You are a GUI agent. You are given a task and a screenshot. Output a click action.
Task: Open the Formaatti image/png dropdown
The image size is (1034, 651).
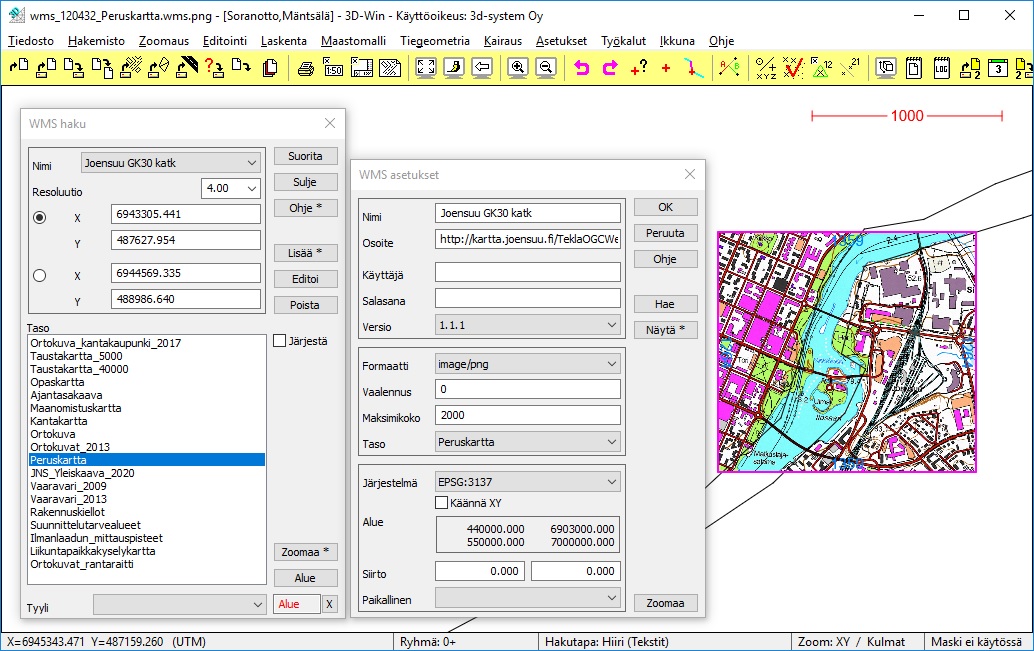click(x=528, y=364)
